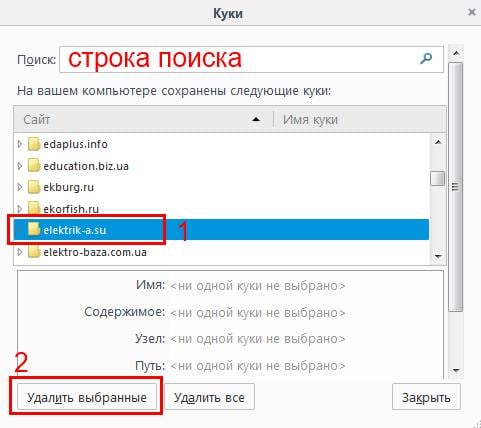Select the ekburg.ru row
Screen dimensions: 481x428
tap(221, 187)
